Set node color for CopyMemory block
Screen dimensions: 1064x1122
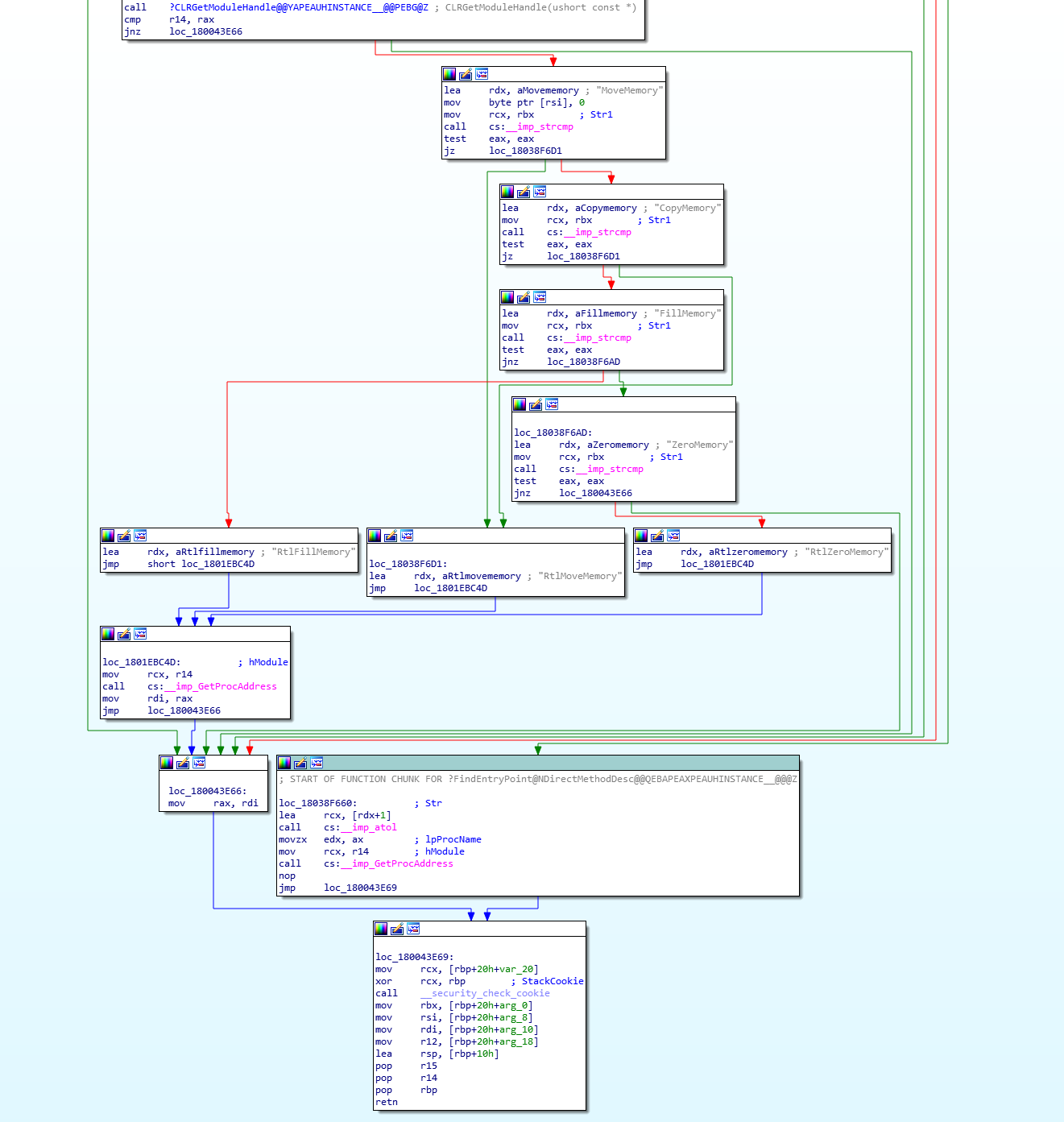[x=507, y=192]
